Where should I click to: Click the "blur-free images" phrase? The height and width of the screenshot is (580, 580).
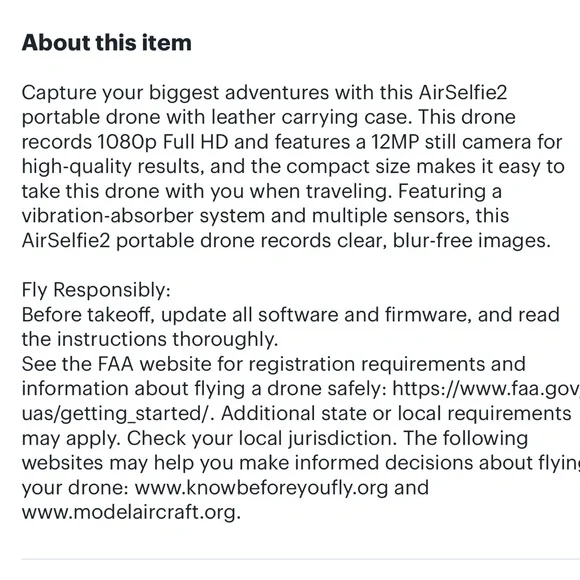[x=472, y=240]
